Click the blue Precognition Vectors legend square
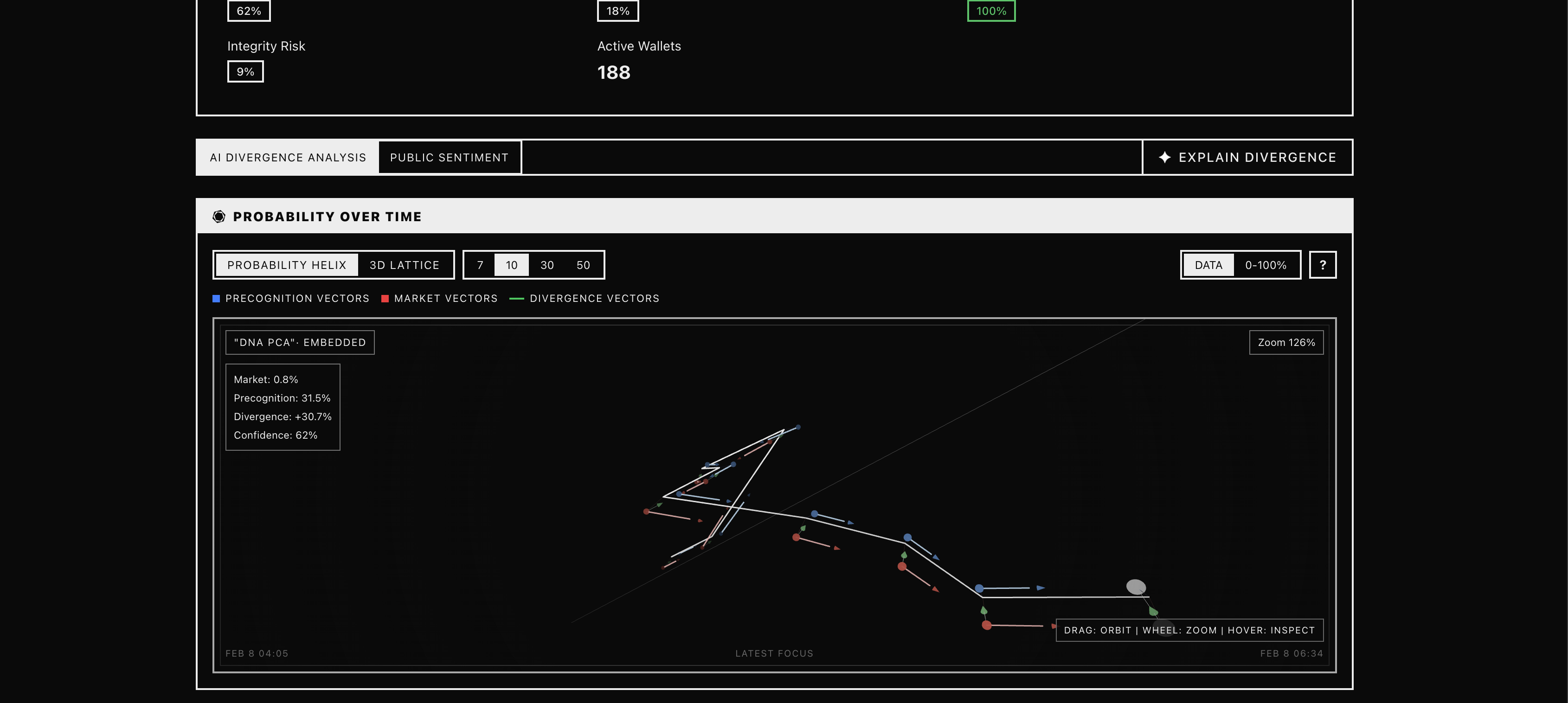The width and height of the screenshot is (1568, 703). [216, 298]
